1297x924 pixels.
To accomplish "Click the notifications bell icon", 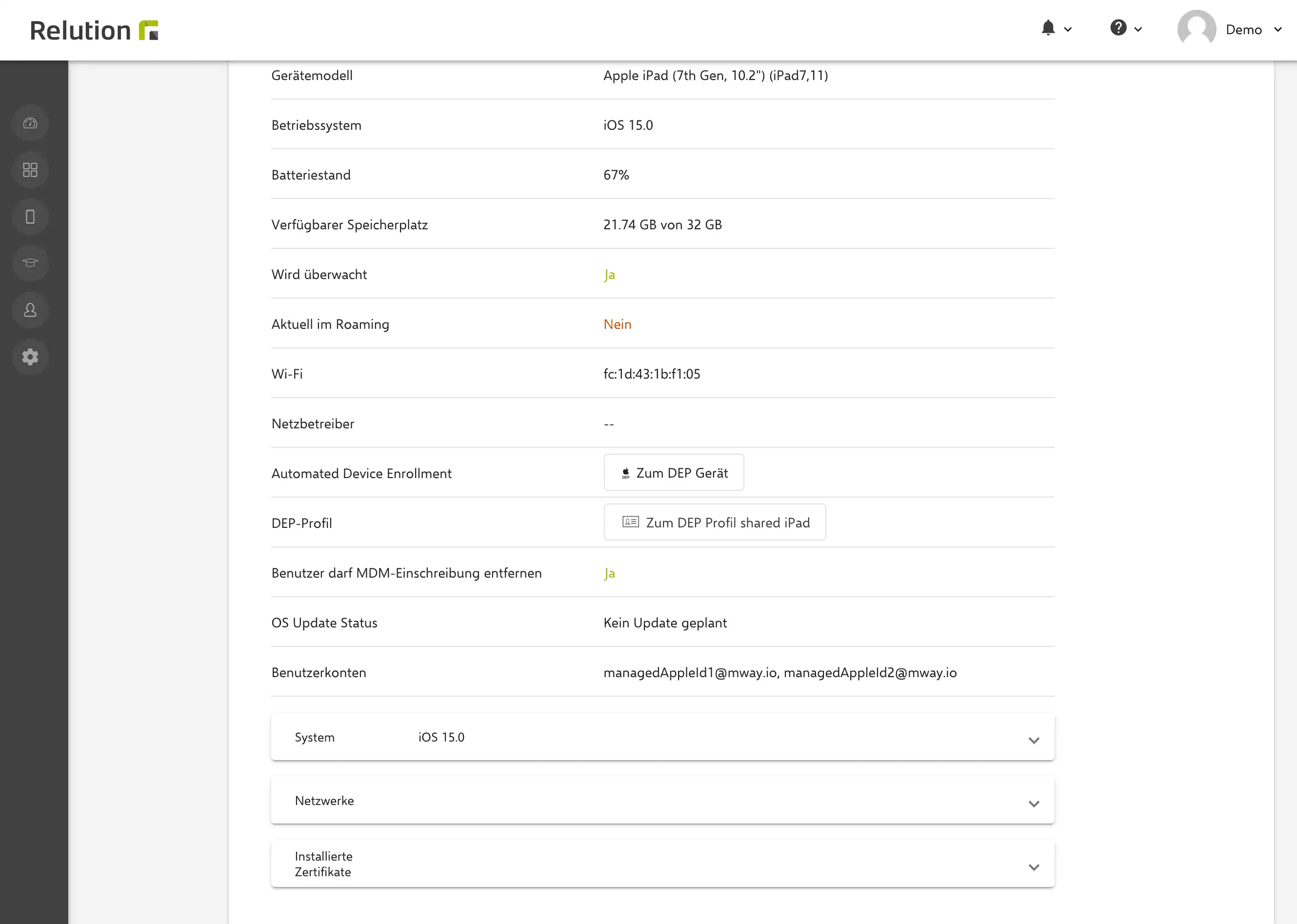I will pyautogui.click(x=1048, y=28).
